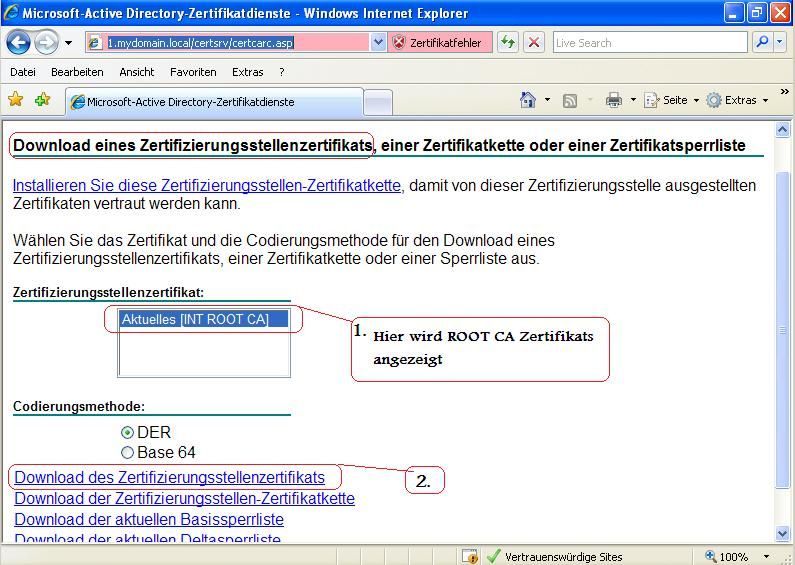Screen dimensions: 795x565
Task: Select Aktuelles [INT ROOT CA] list entry
Action: 204,319
